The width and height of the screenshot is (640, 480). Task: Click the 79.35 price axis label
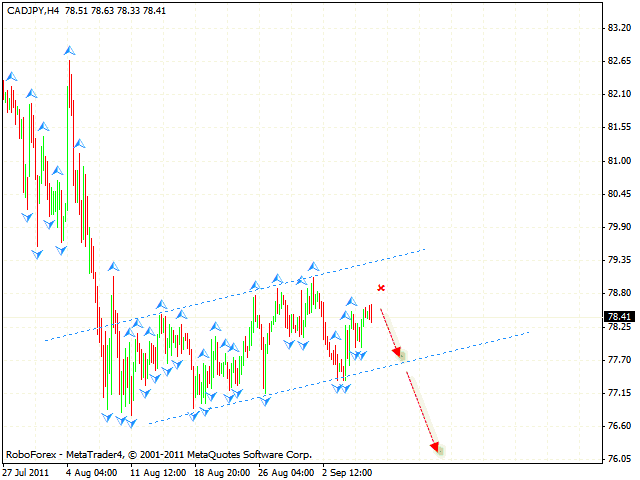[x=619, y=260]
